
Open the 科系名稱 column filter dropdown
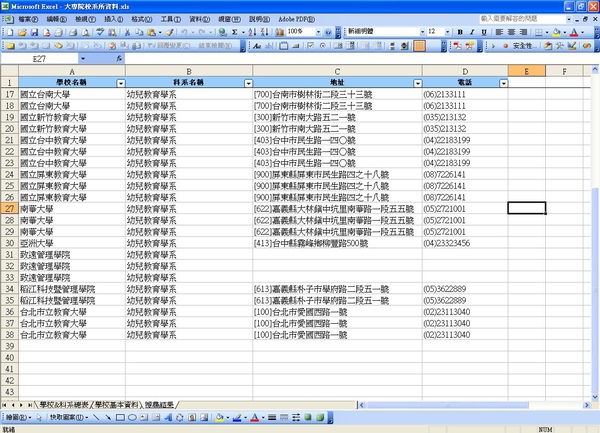pyautogui.click(x=248, y=83)
